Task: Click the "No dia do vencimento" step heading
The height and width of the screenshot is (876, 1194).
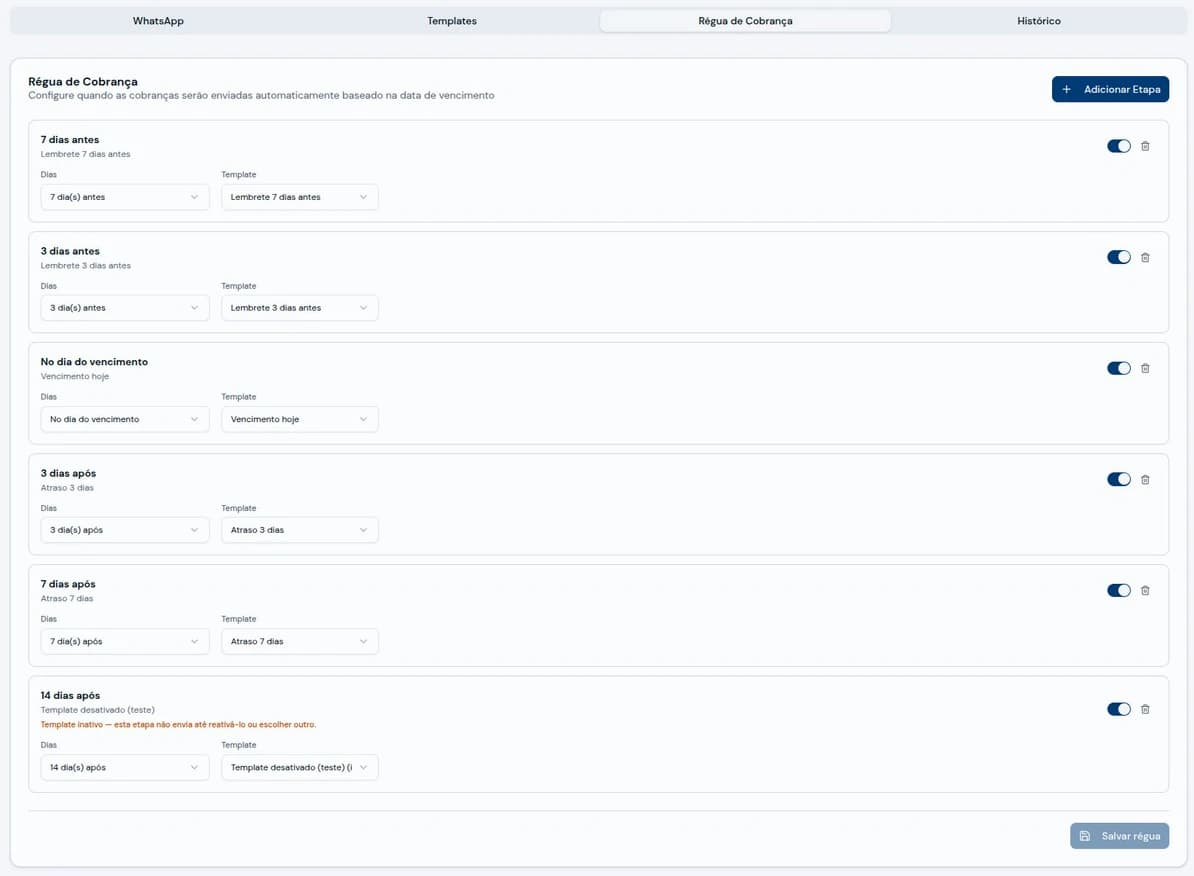Action: (x=94, y=362)
